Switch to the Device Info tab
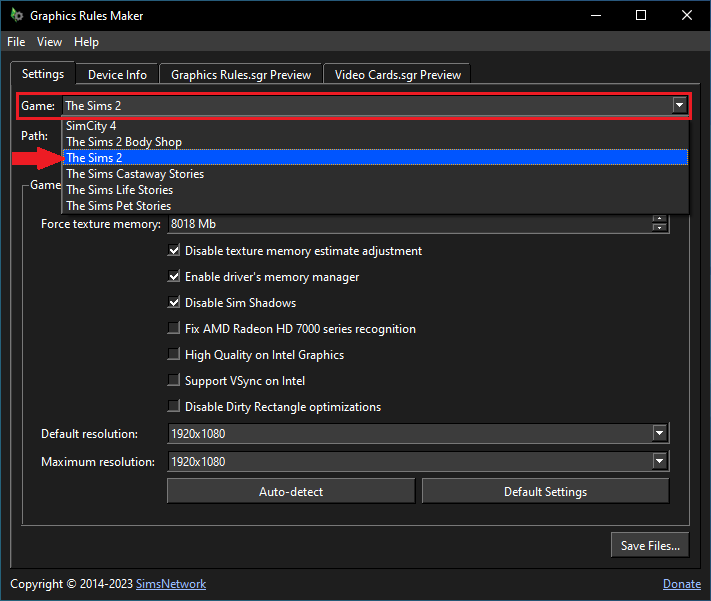This screenshot has height=601, width=711. tap(117, 75)
